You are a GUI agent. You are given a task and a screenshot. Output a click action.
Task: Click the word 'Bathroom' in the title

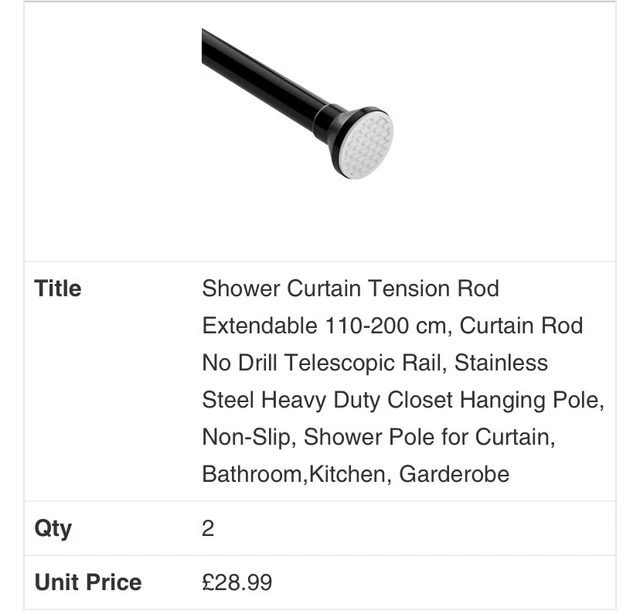(252, 474)
